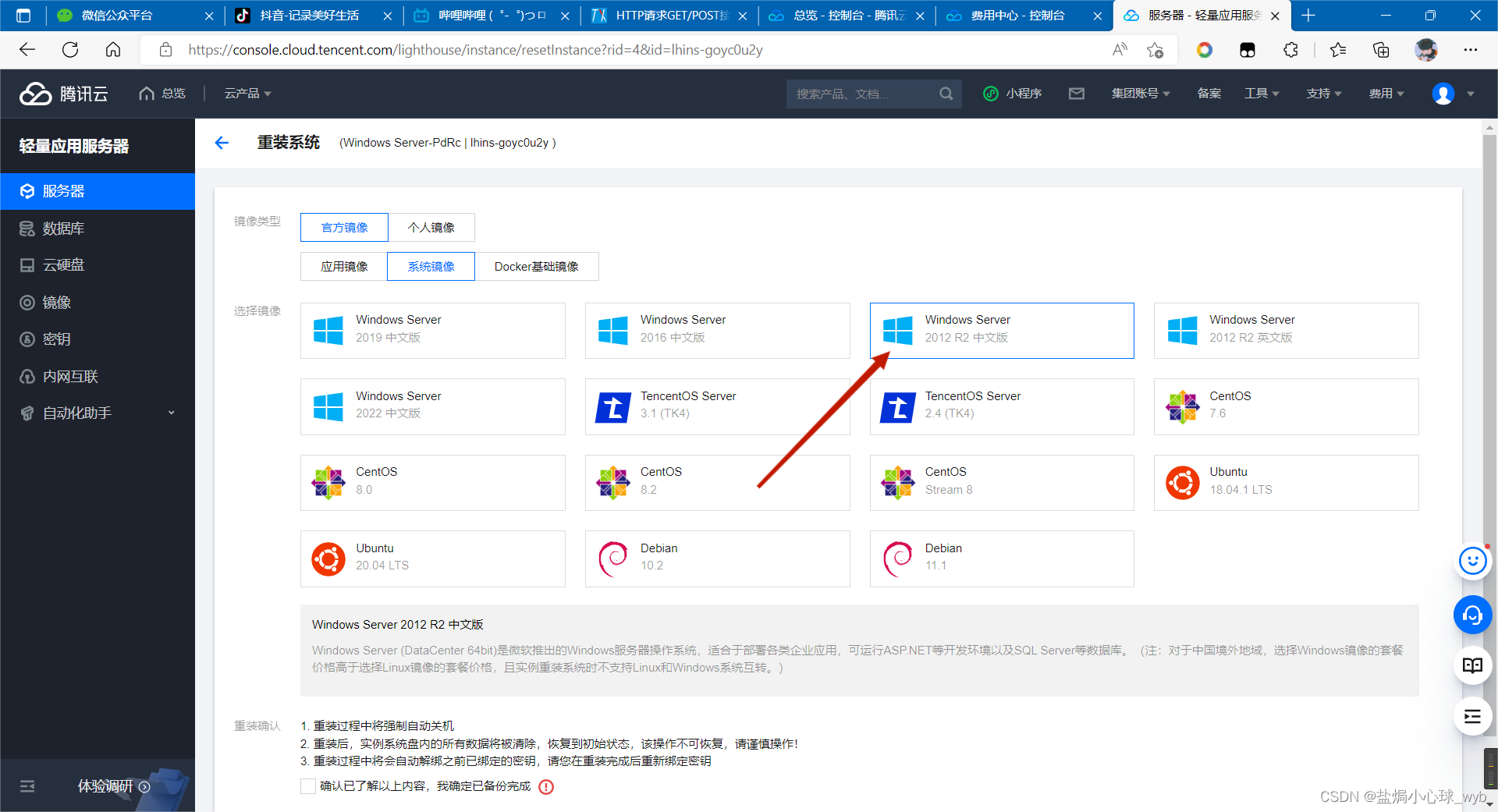The image size is (1498, 812).
Task: Select 个人镜像 image type
Action: coord(431,227)
